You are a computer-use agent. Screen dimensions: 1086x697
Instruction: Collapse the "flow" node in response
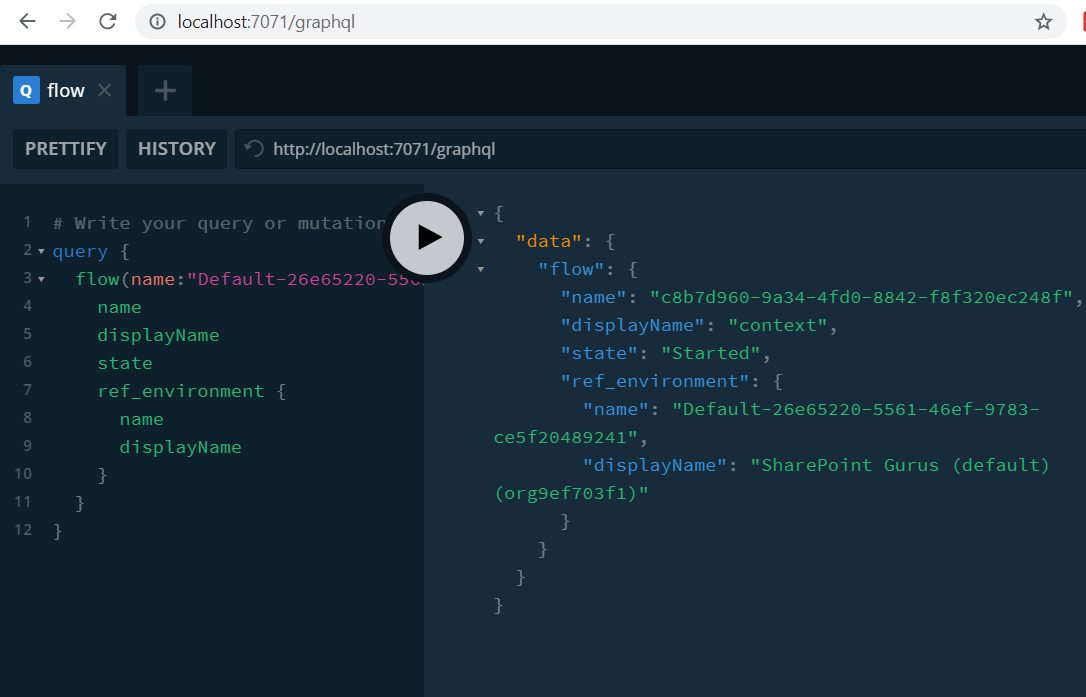click(481, 269)
